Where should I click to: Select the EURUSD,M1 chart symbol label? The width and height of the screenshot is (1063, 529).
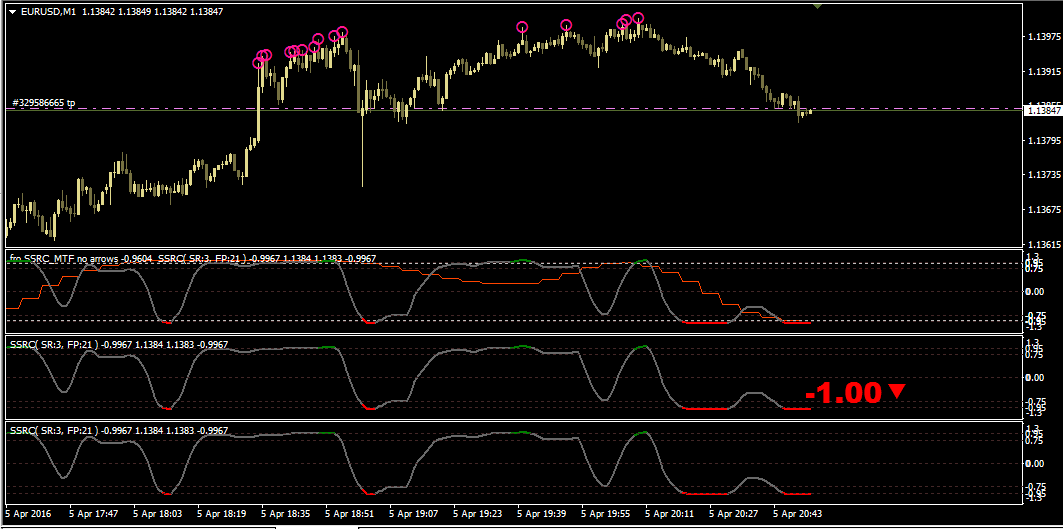coord(48,12)
